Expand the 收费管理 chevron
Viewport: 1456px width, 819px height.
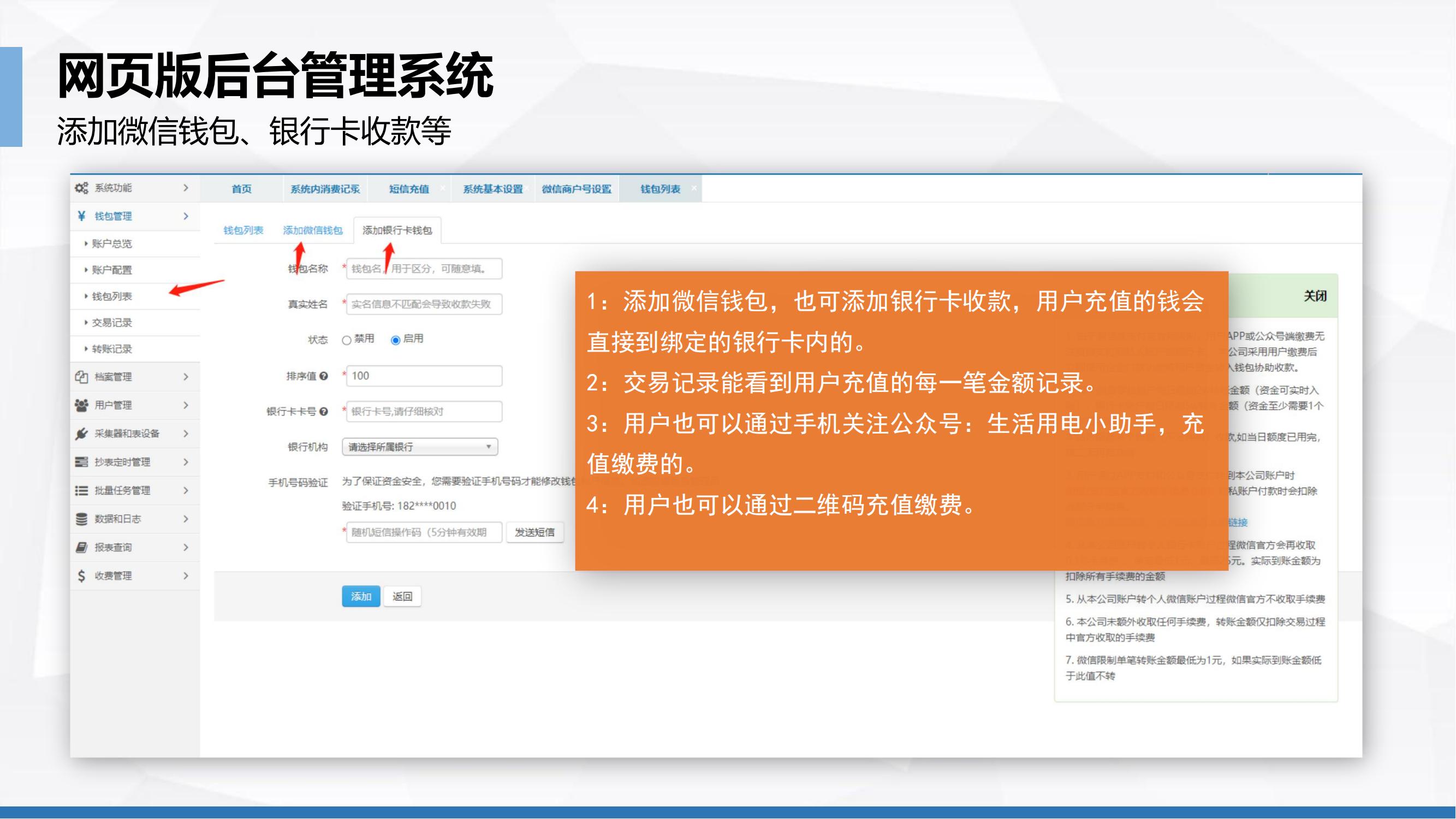pyautogui.click(x=186, y=575)
